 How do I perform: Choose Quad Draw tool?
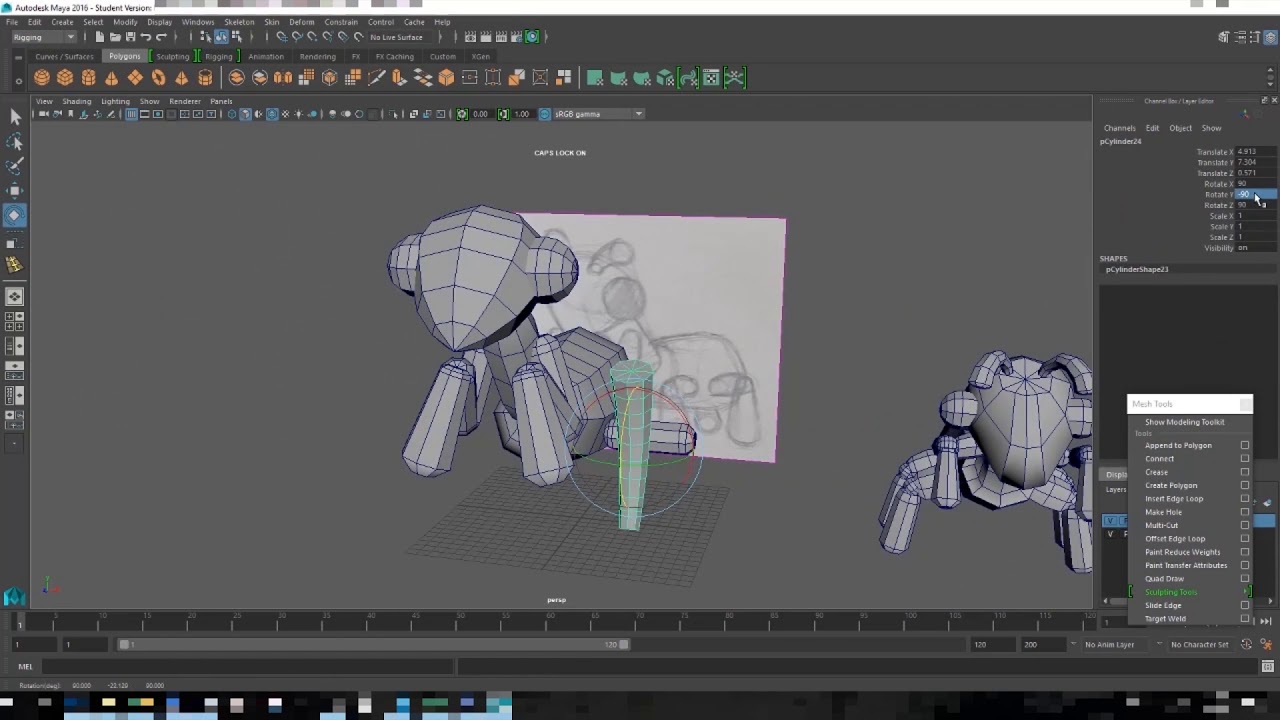[x=1164, y=578]
